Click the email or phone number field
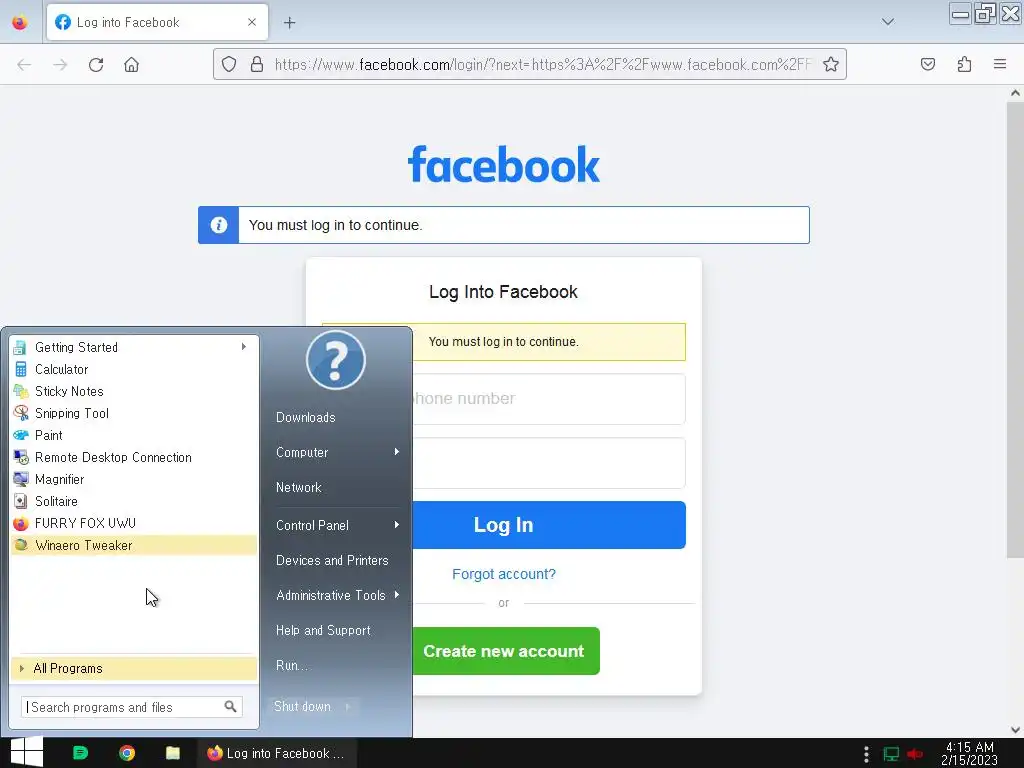1024x768 pixels. [549, 398]
